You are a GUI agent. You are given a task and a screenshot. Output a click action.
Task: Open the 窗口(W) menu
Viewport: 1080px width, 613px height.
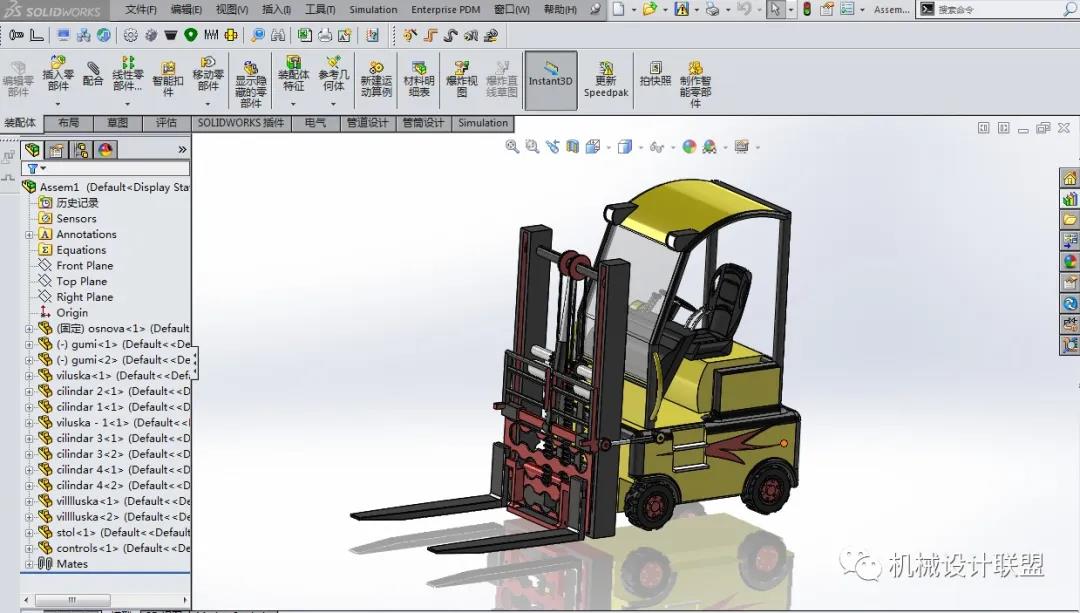(512, 10)
